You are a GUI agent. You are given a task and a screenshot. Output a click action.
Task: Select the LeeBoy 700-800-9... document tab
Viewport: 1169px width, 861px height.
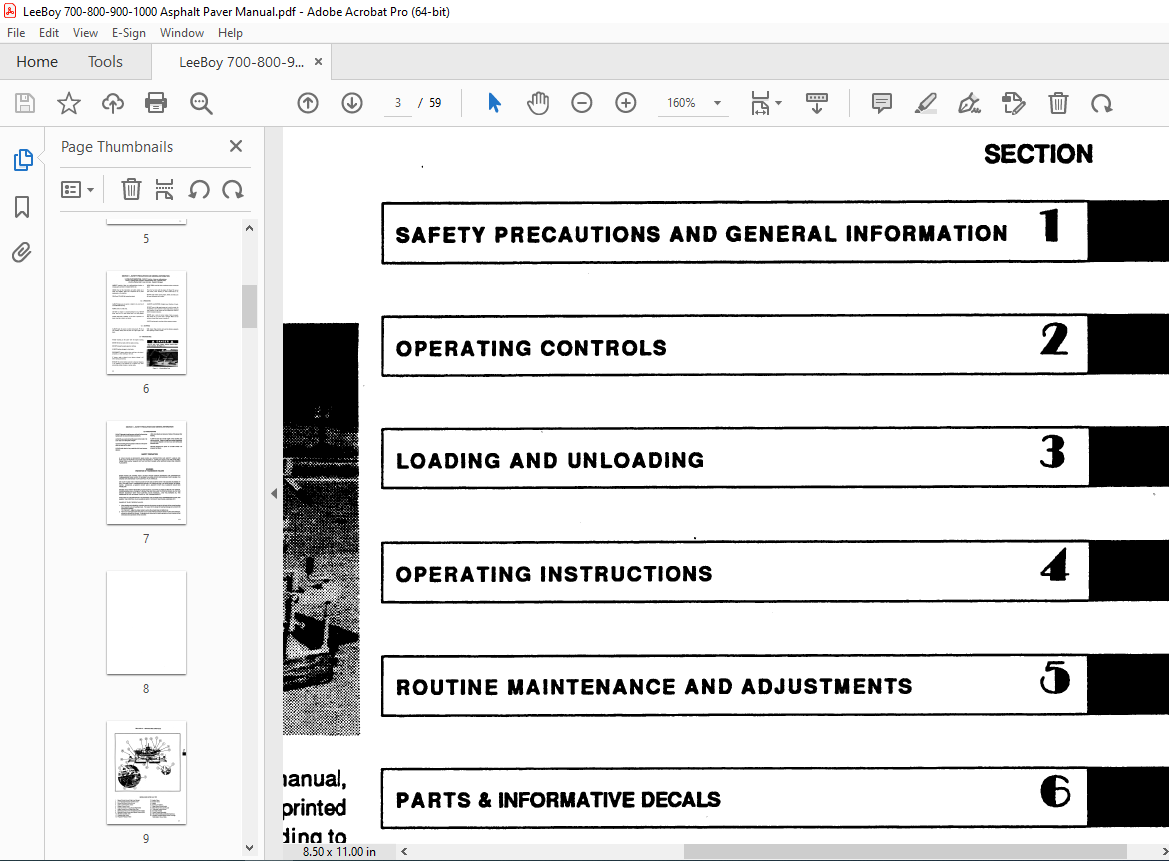[241, 62]
